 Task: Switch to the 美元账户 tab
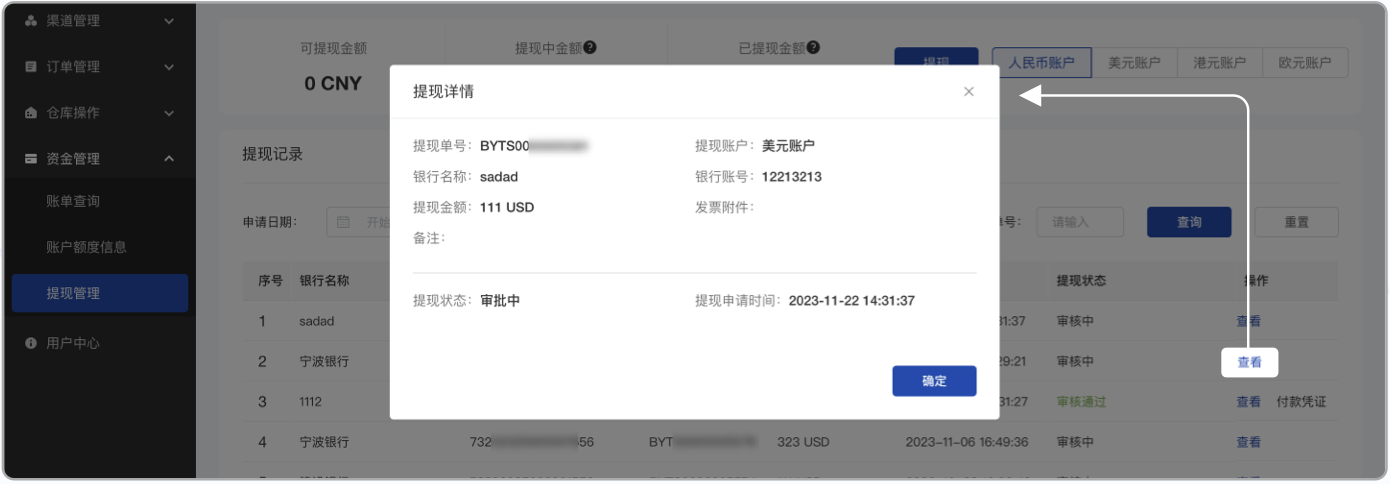1134,63
